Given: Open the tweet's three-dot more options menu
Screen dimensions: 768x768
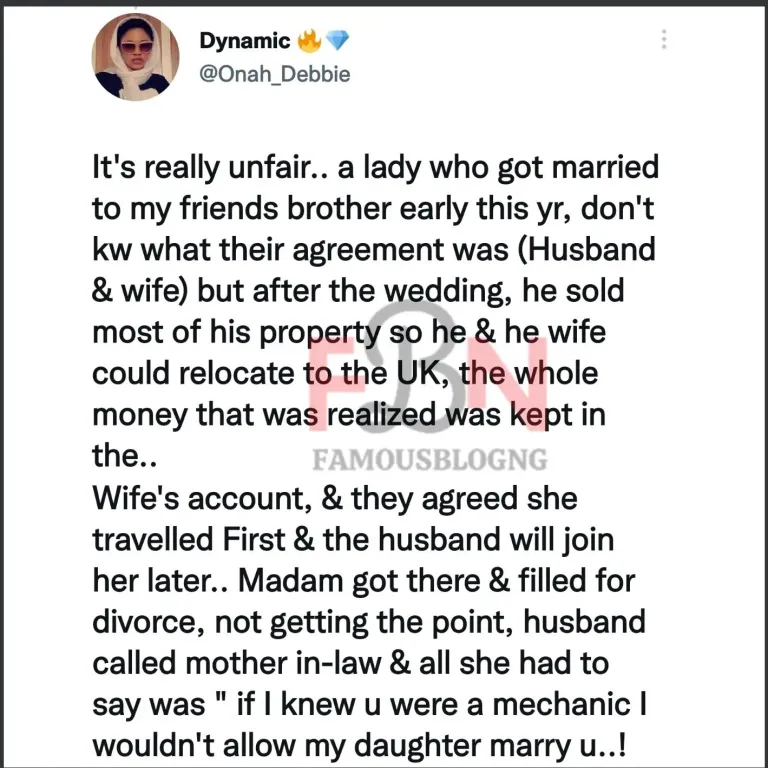Looking at the screenshot, I should (664, 39).
